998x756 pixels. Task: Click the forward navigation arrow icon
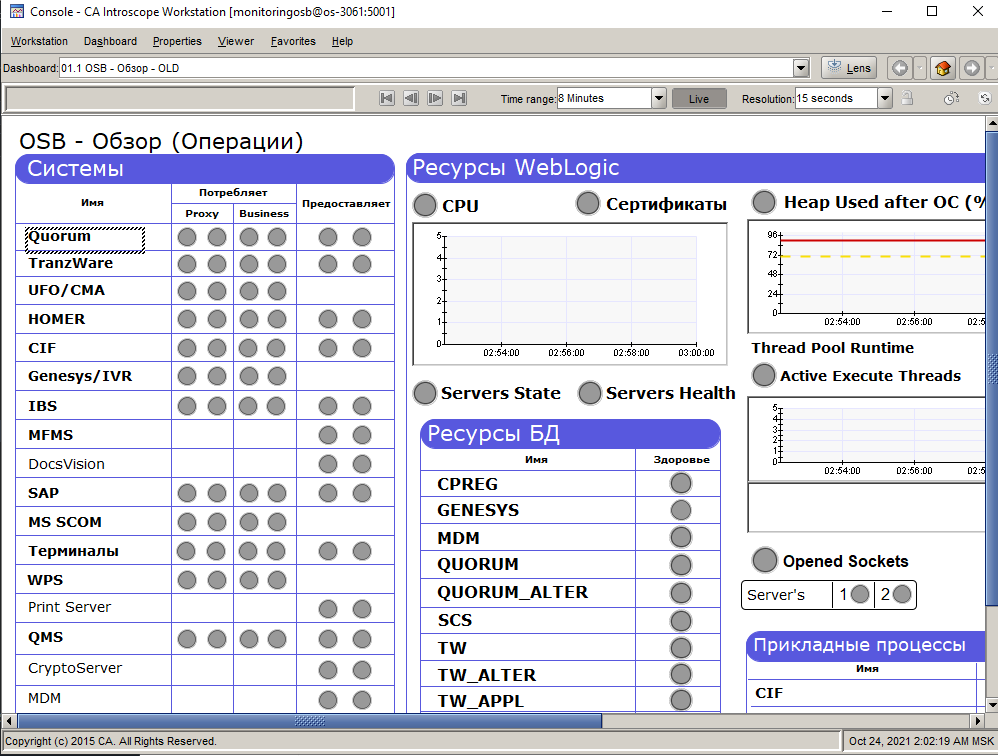point(971,68)
